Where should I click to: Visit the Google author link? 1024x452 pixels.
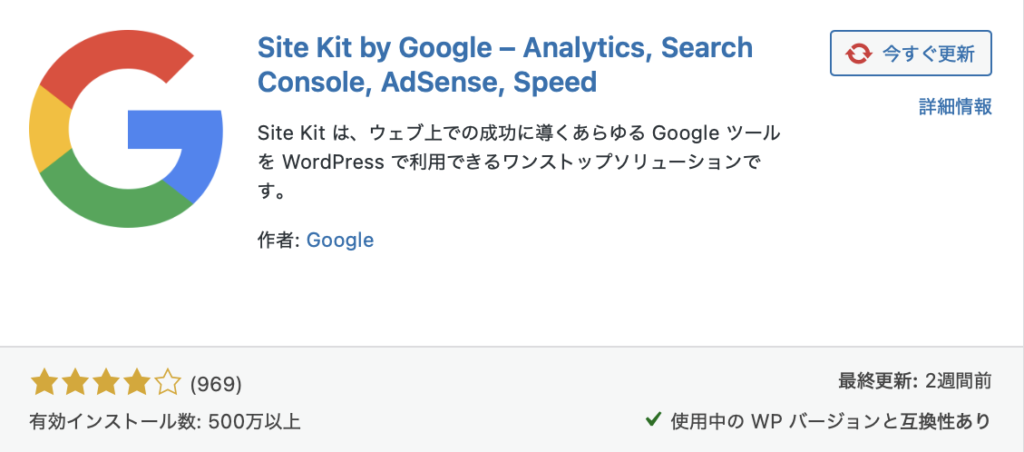(340, 240)
